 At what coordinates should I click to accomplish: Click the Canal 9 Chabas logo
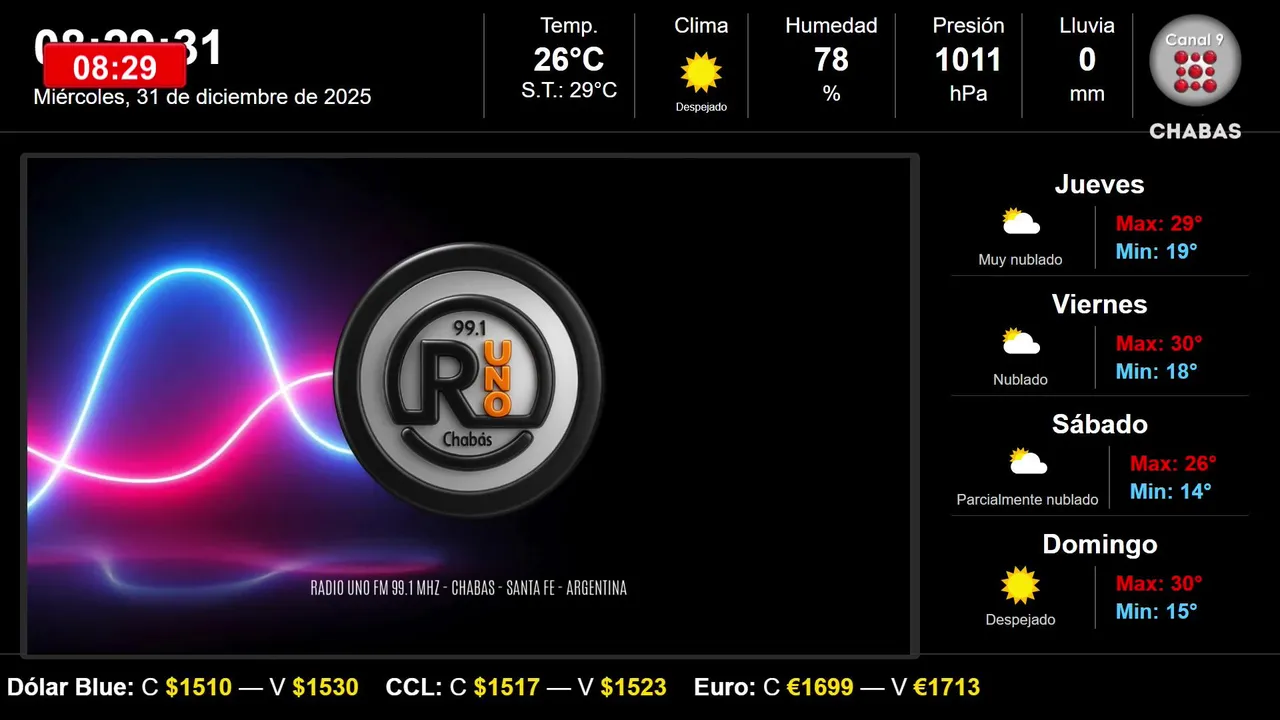[1195, 77]
